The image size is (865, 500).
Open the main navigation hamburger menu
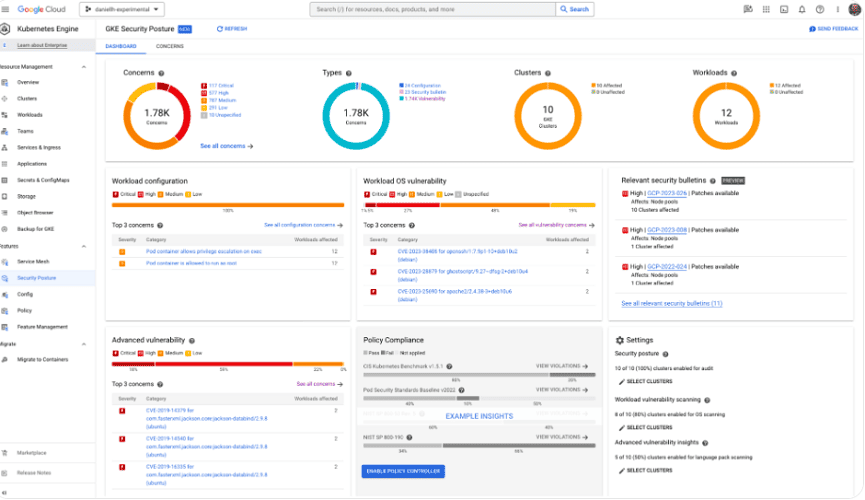[x=6, y=9]
